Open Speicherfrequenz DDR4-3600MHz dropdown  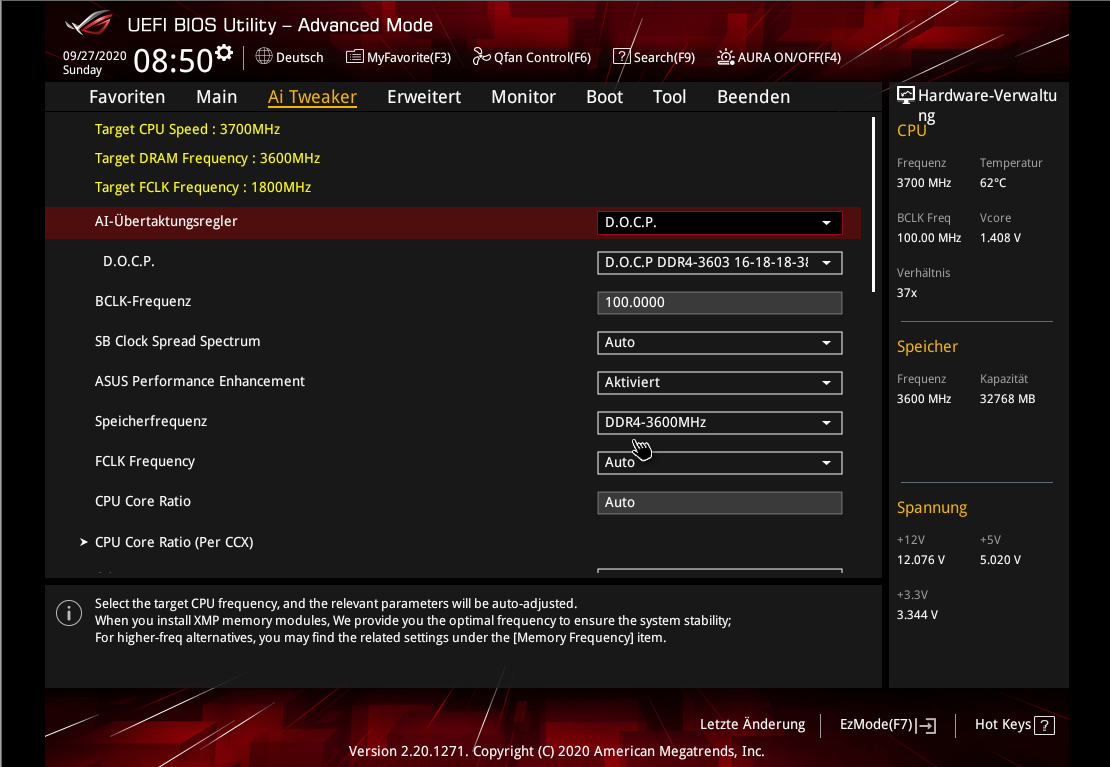pos(719,423)
